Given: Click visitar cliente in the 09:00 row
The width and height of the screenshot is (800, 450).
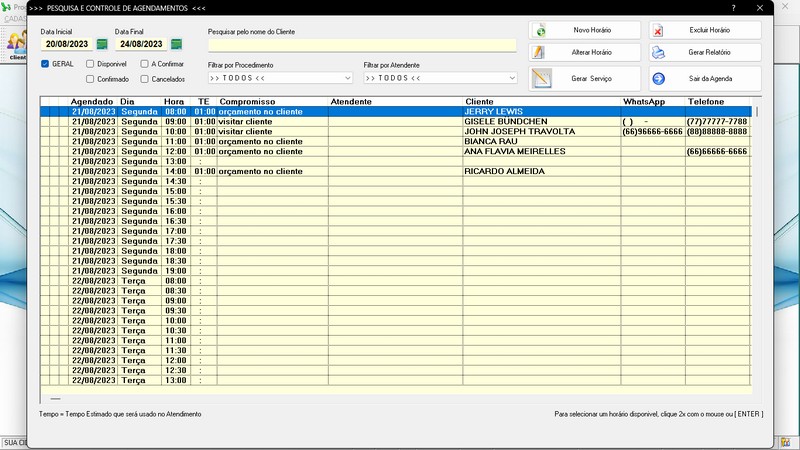Looking at the screenshot, I should pos(245,121).
